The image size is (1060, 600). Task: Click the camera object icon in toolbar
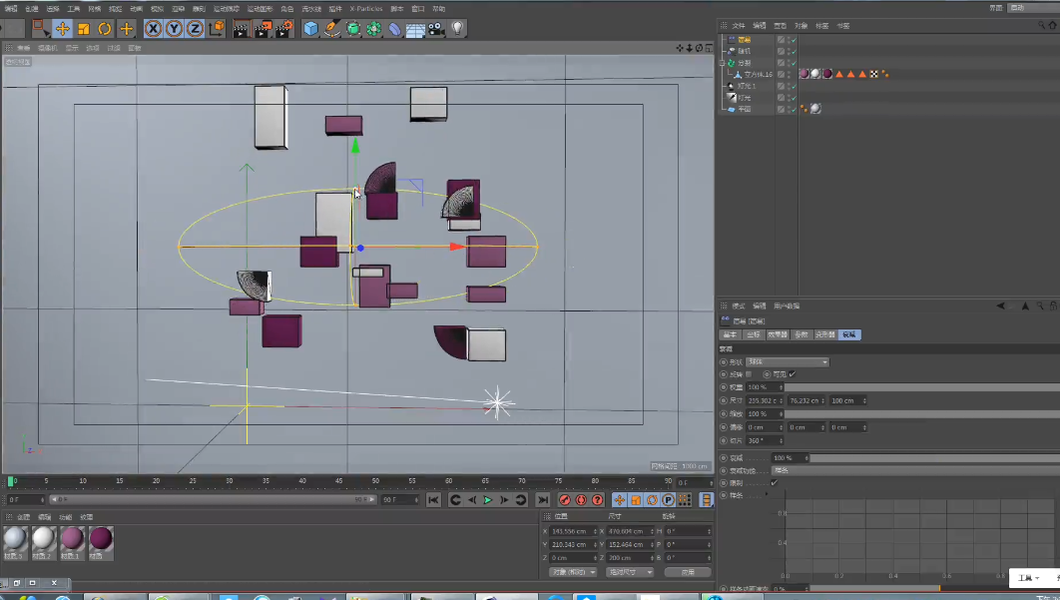tap(436, 29)
